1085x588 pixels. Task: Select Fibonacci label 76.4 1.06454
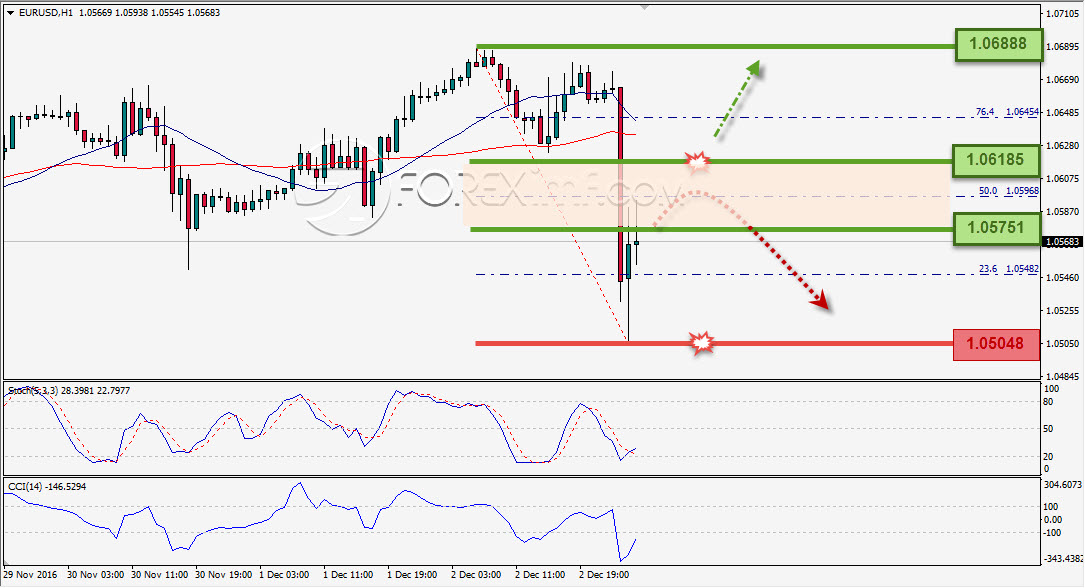[x=1007, y=111]
